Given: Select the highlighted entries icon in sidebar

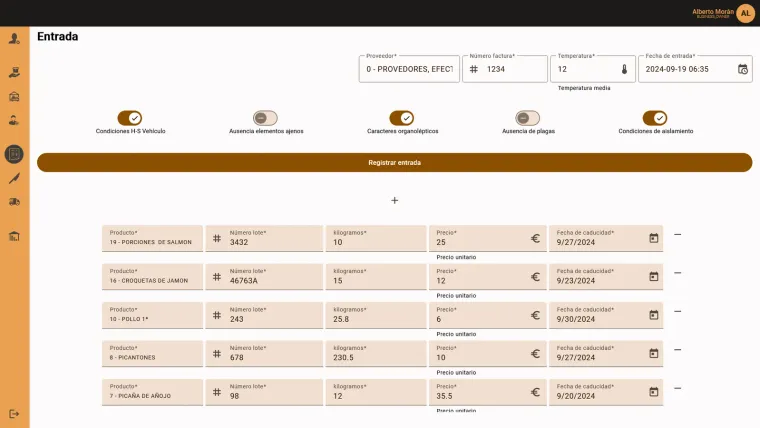Looking at the screenshot, I should pyautogui.click(x=14, y=154).
